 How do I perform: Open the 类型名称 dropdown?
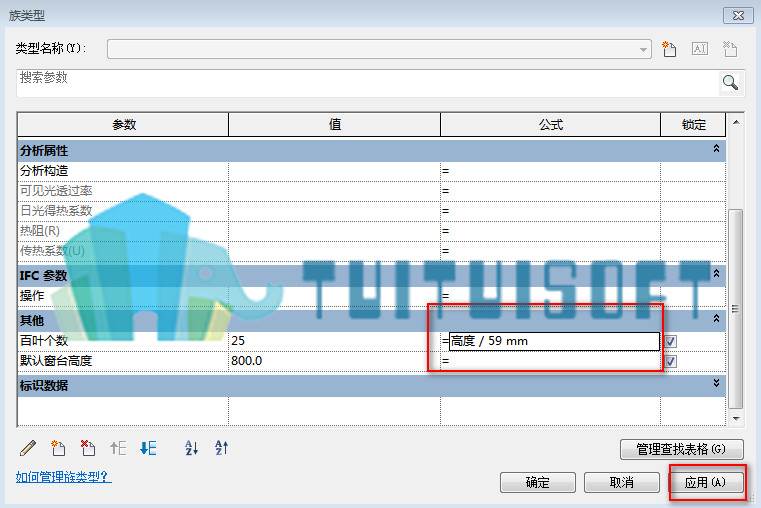643,49
